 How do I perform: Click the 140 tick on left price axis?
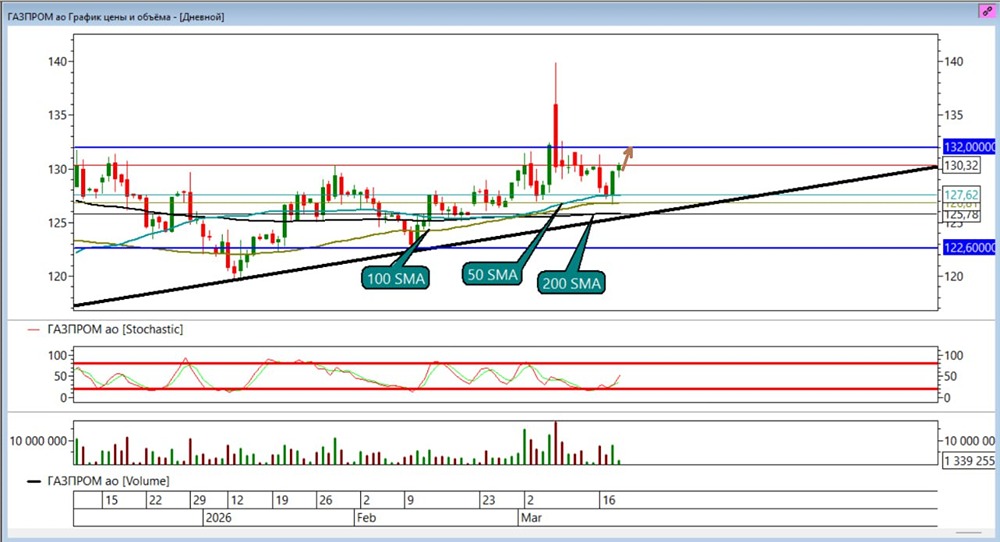point(56,62)
